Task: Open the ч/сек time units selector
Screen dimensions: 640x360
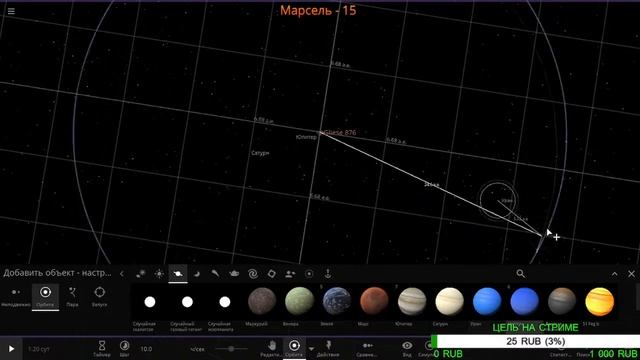Action: coord(197,349)
